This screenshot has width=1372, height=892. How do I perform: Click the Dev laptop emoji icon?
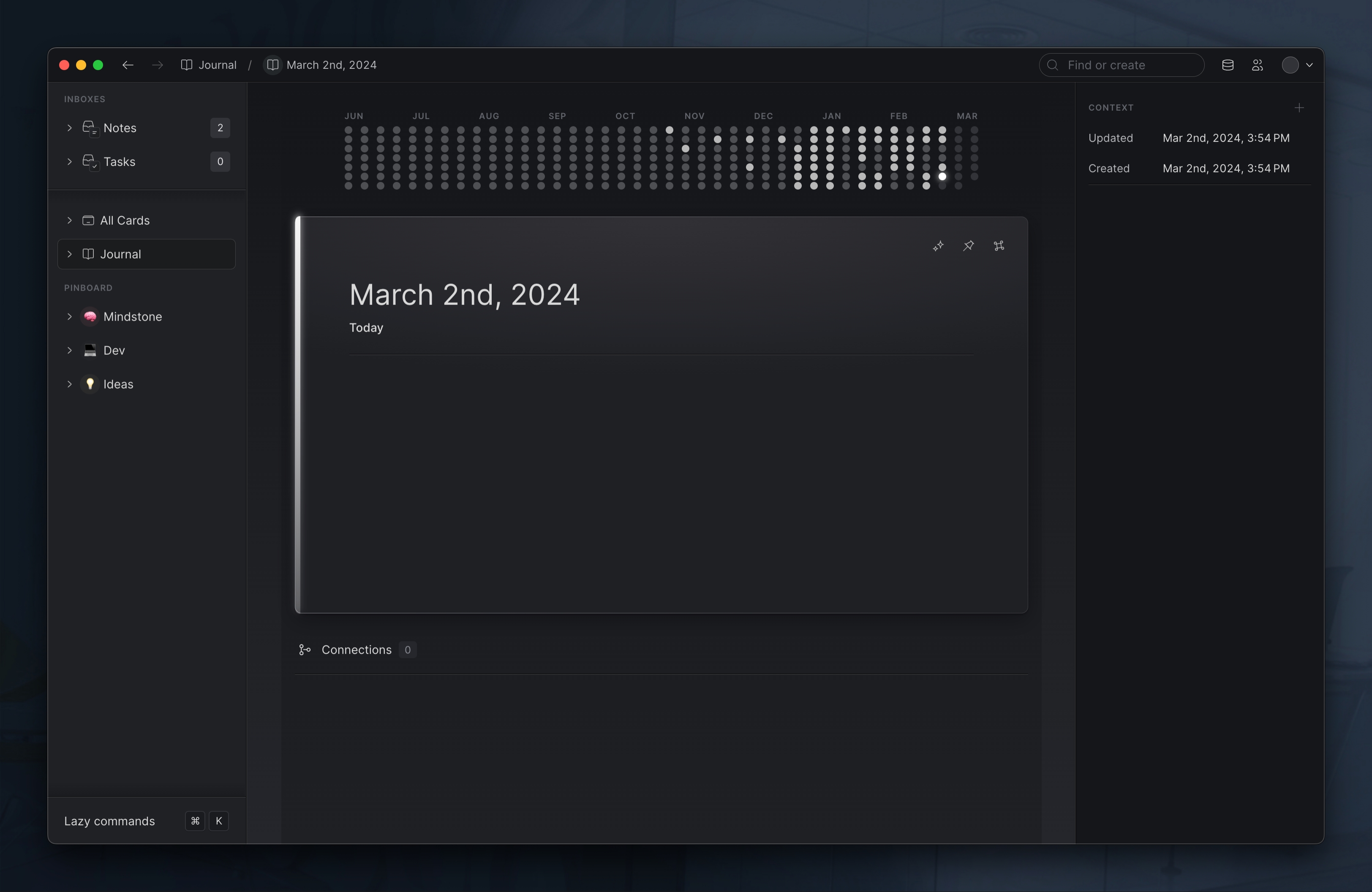(x=90, y=351)
